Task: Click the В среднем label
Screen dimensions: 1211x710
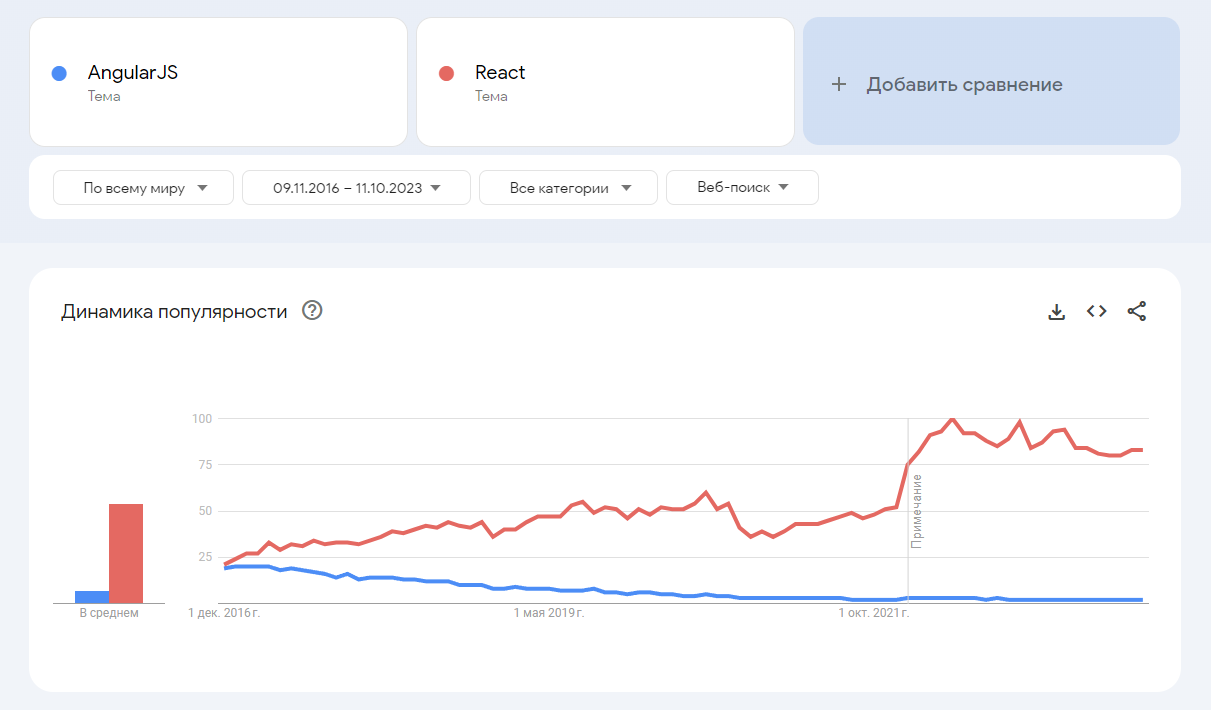Action: [x=109, y=613]
